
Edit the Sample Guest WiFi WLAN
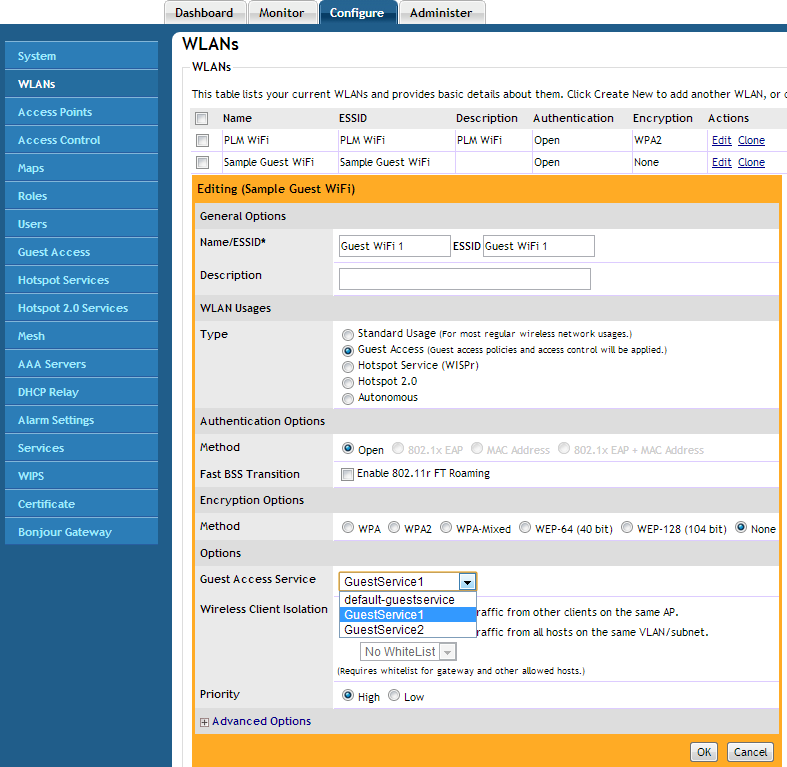click(722, 163)
